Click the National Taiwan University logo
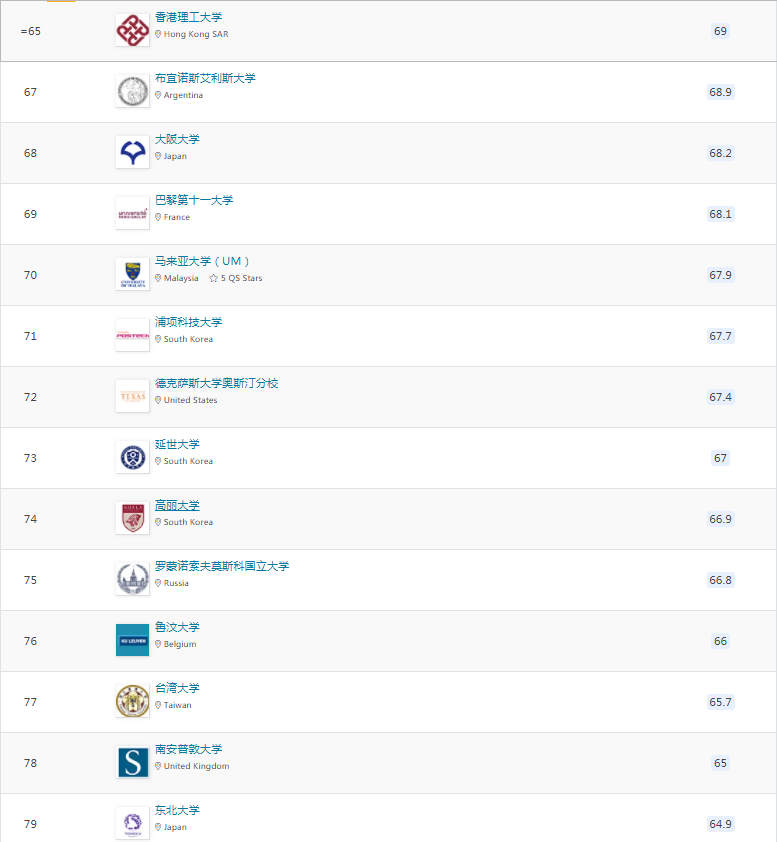 [133, 701]
